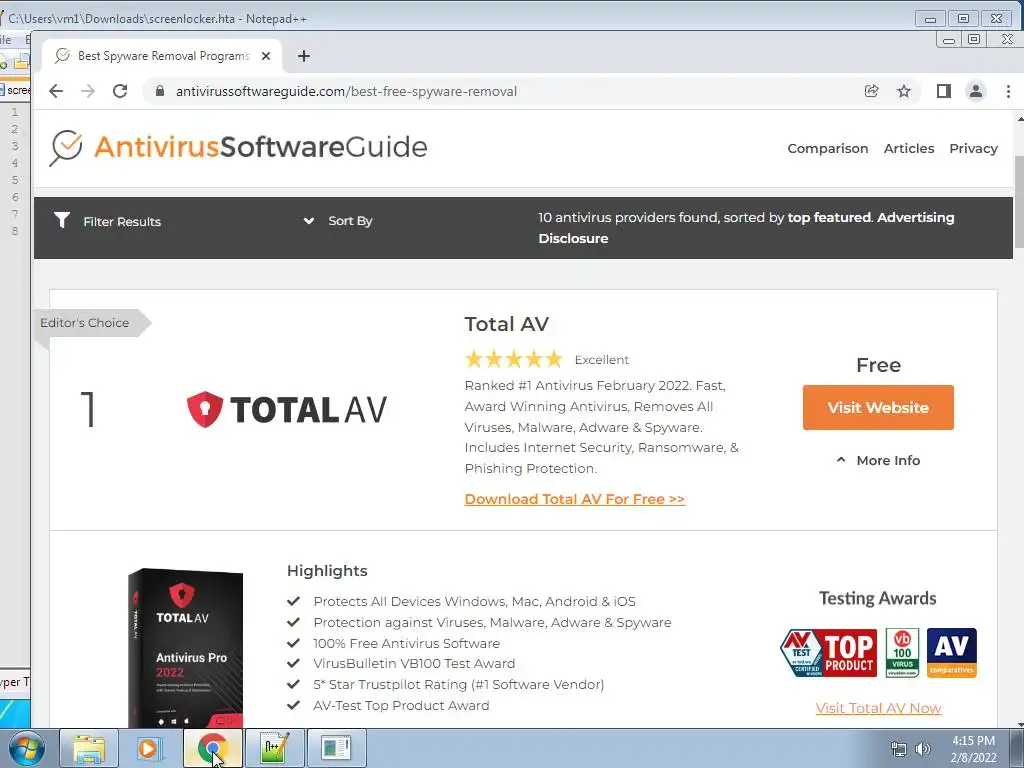Screen dimensions: 1024x768
Task: Go back to the previous page in Chrome
Action: coord(56,91)
